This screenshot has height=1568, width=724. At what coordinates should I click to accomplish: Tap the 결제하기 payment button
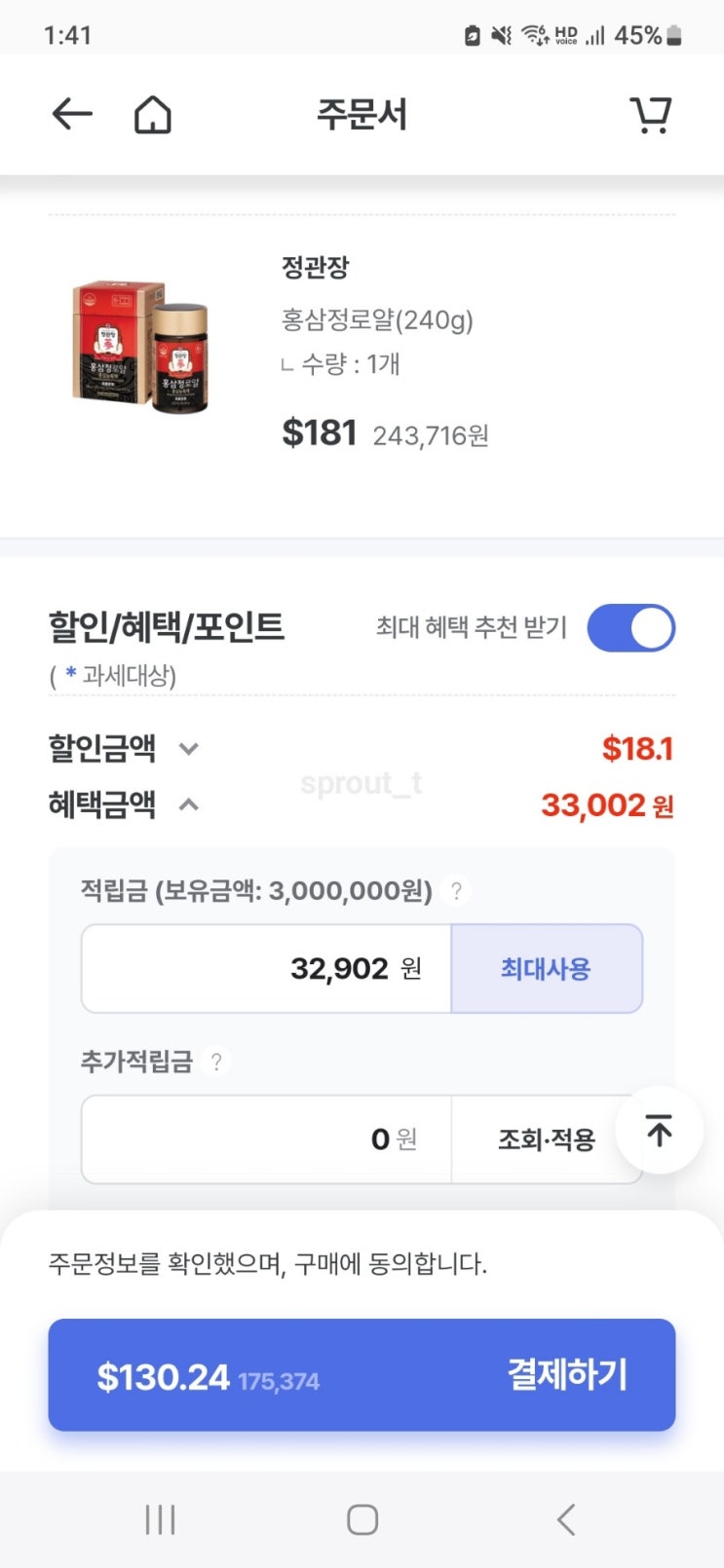pyautogui.click(x=362, y=1375)
